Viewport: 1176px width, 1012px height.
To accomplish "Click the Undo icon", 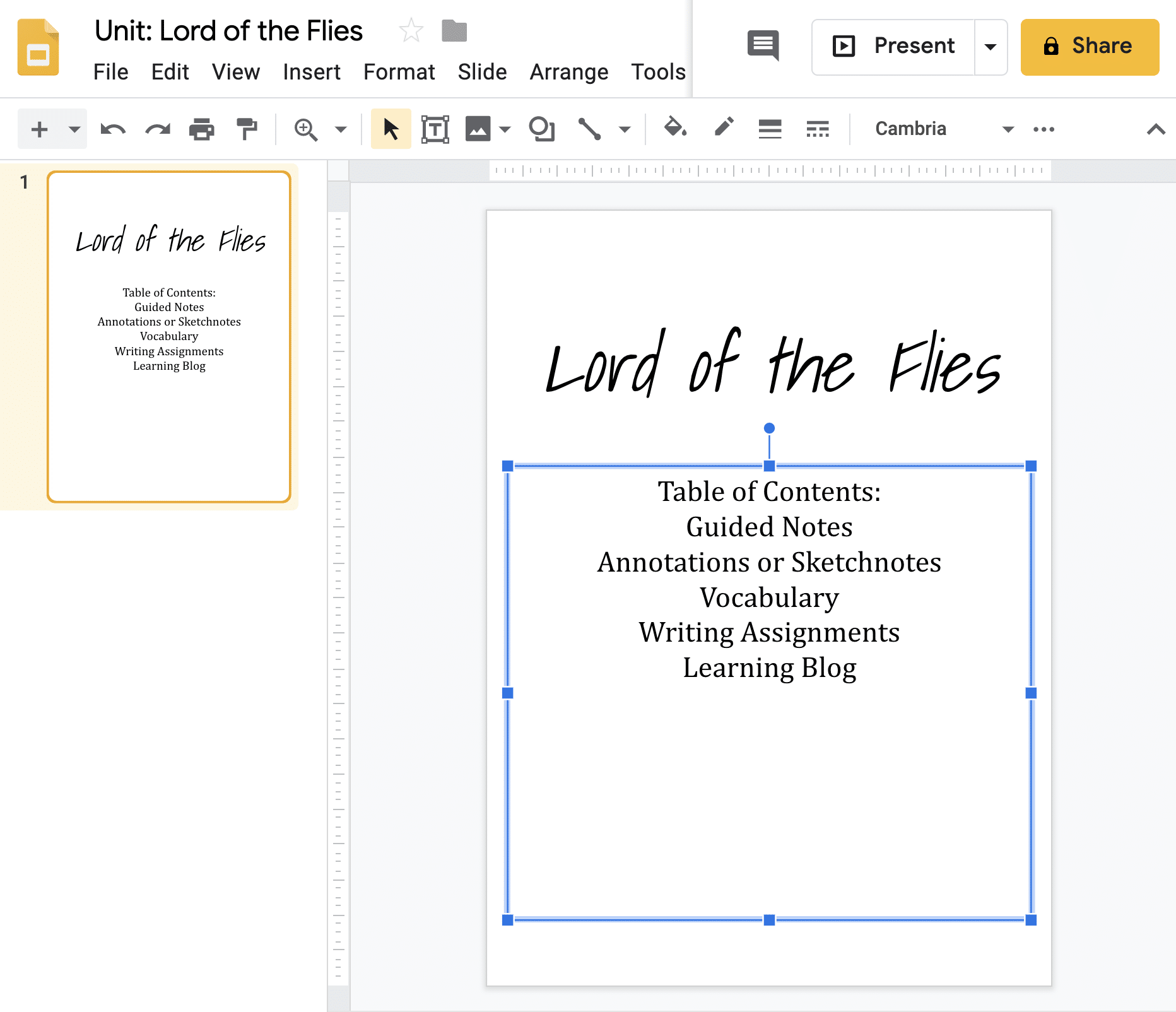I will coord(112,129).
